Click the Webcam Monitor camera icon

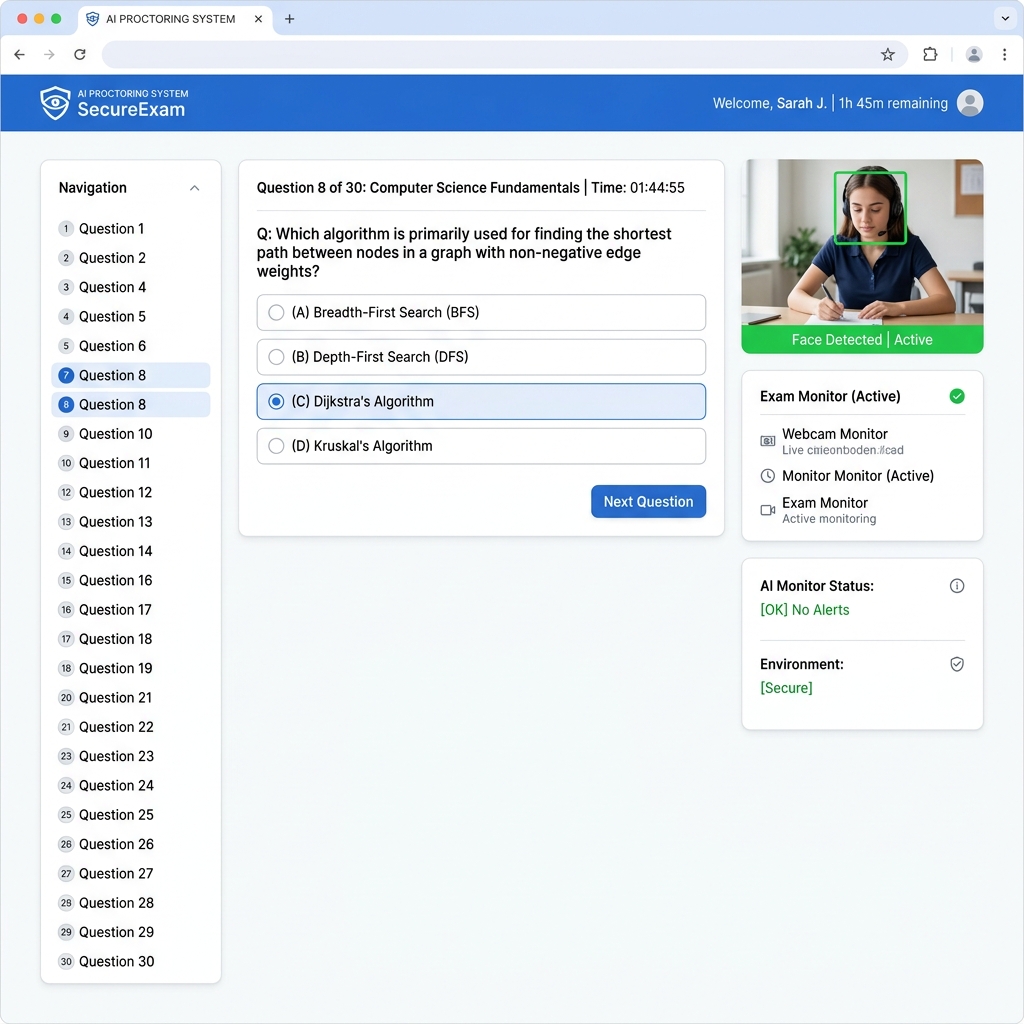(x=768, y=441)
